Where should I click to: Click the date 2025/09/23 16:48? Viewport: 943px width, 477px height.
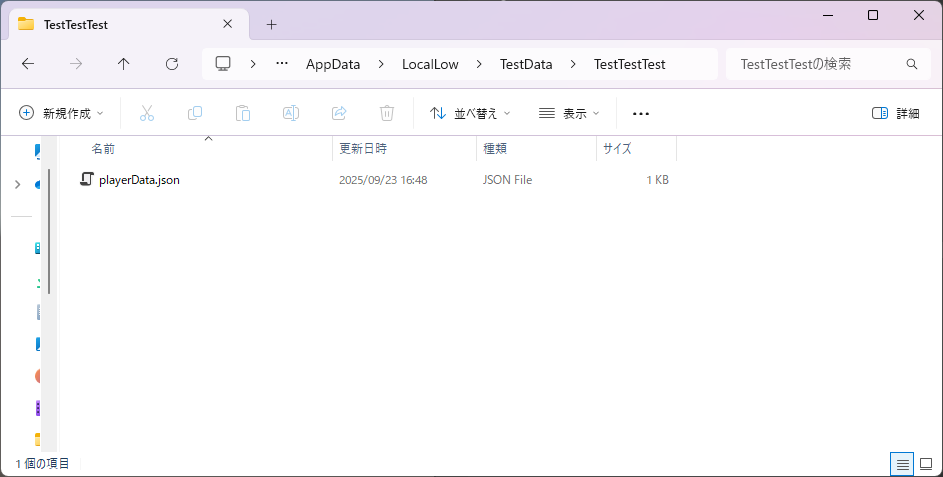[383, 180]
